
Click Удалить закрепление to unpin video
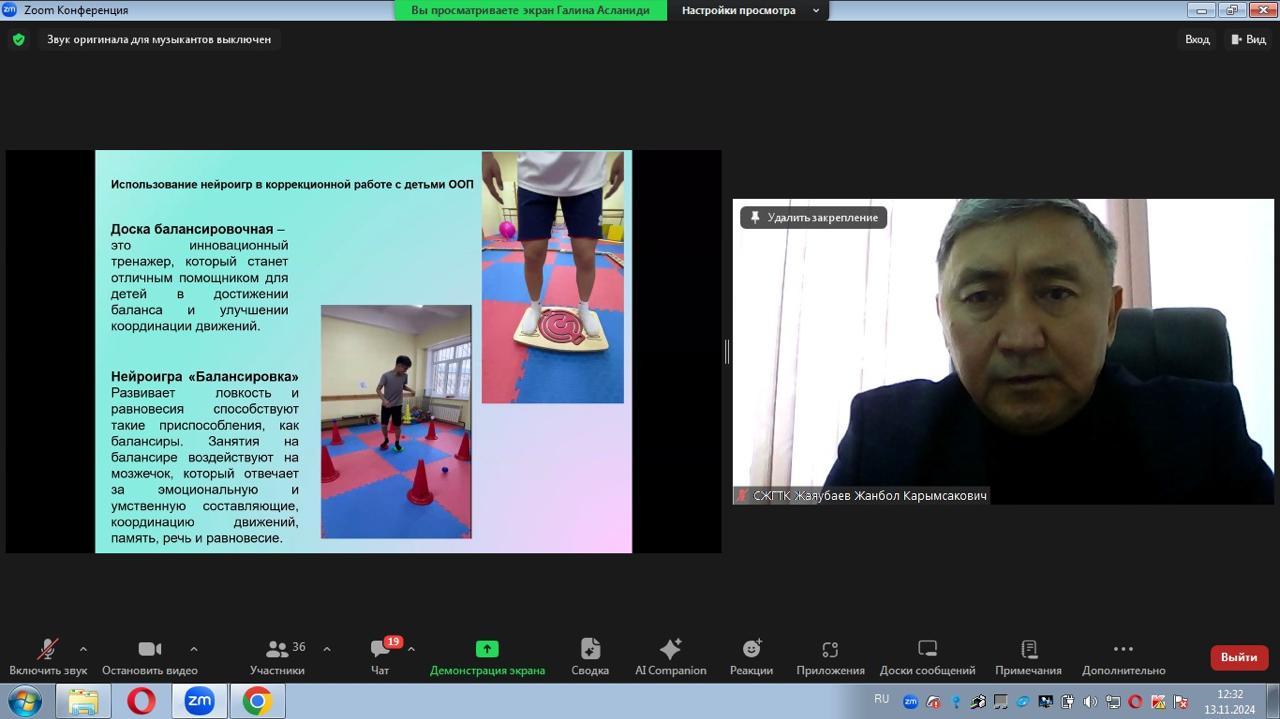[x=814, y=217]
